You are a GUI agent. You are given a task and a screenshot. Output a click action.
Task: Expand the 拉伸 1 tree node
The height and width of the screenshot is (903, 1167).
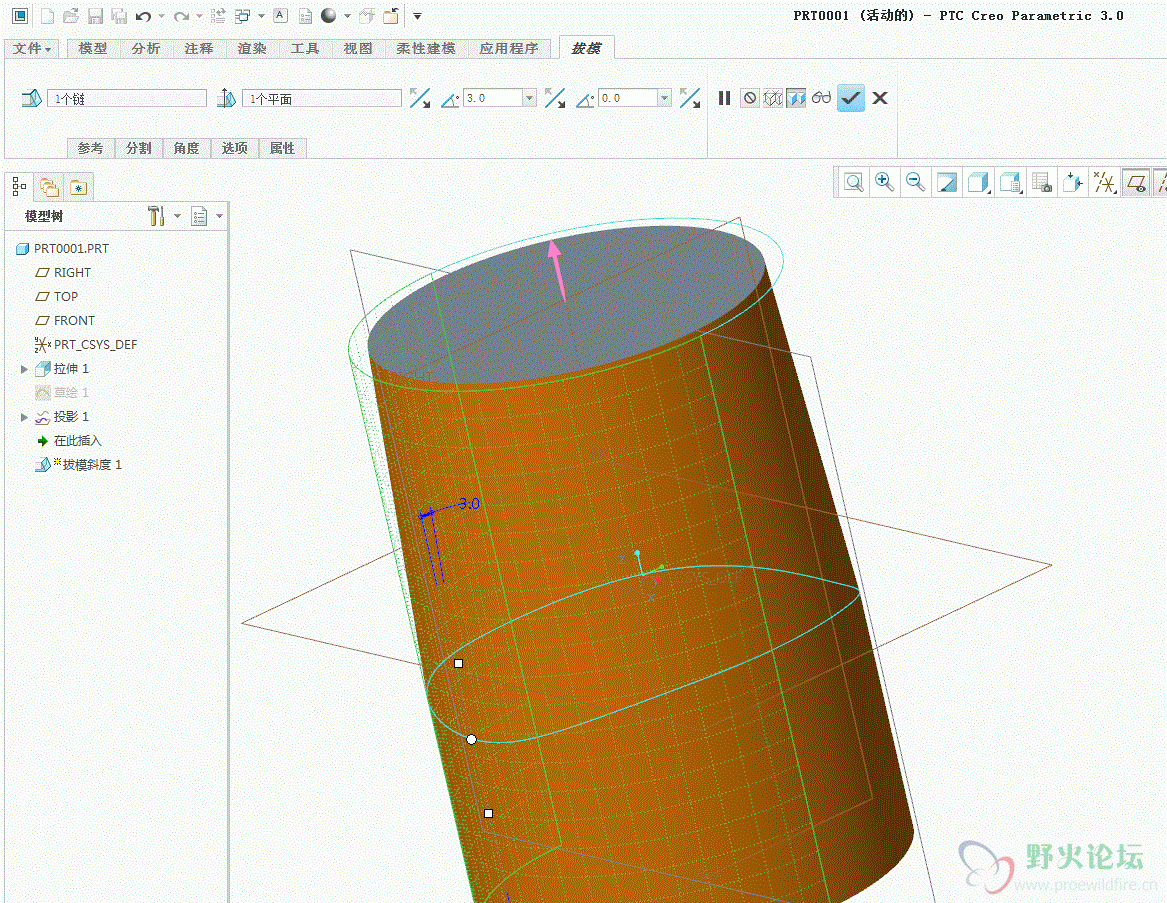point(24,368)
